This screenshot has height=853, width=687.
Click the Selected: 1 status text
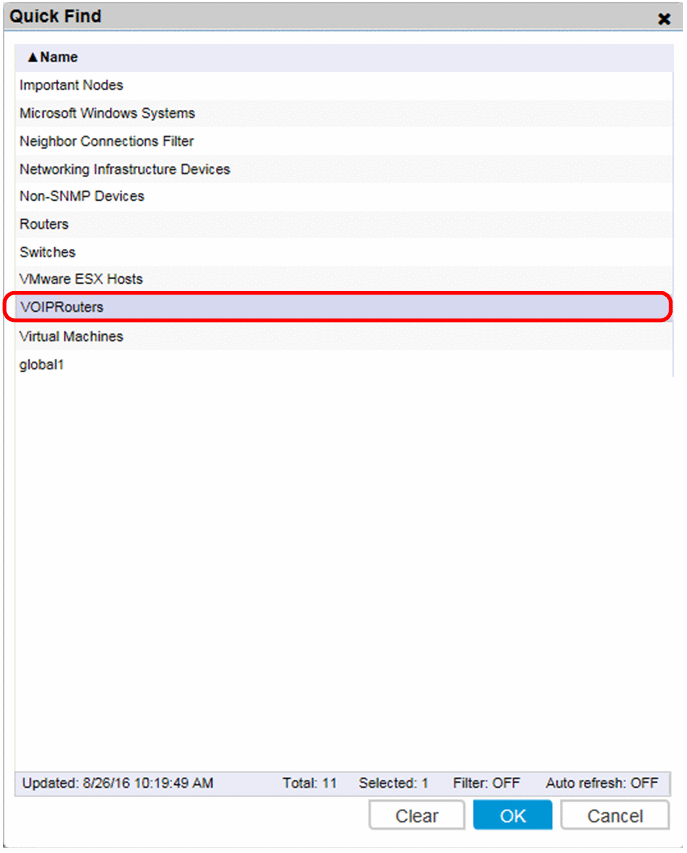click(x=394, y=783)
